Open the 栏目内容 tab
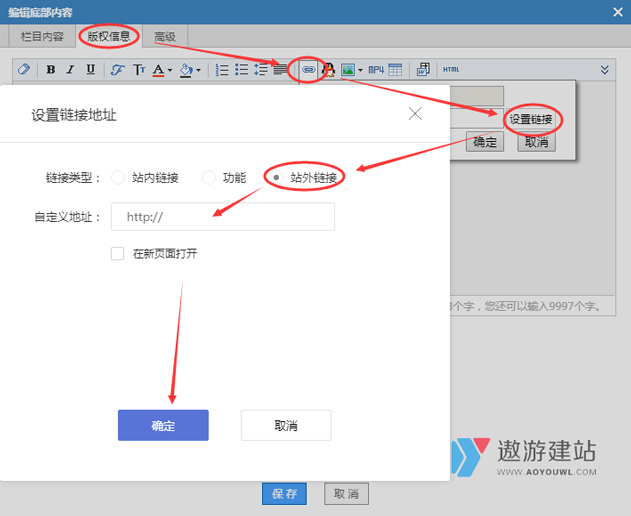The image size is (631, 516). click(42, 37)
